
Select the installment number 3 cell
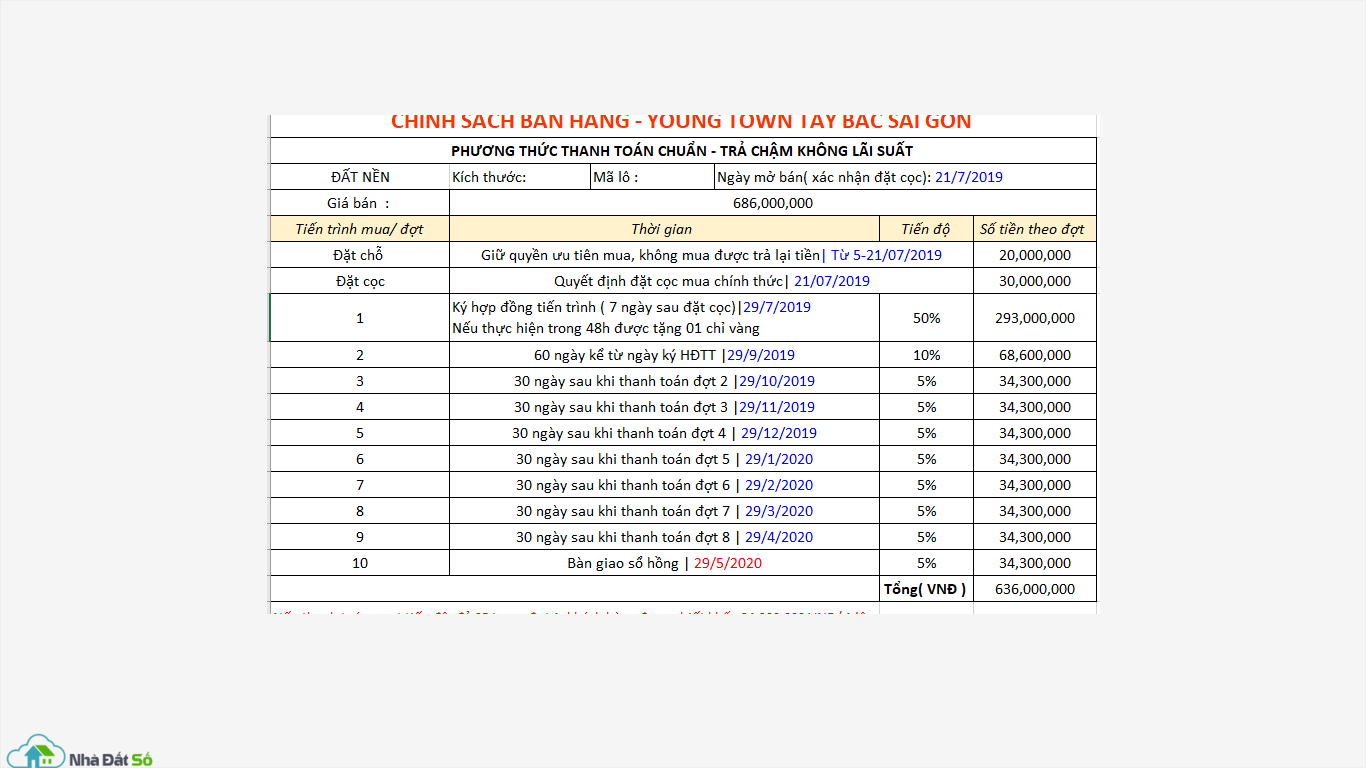click(360, 381)
